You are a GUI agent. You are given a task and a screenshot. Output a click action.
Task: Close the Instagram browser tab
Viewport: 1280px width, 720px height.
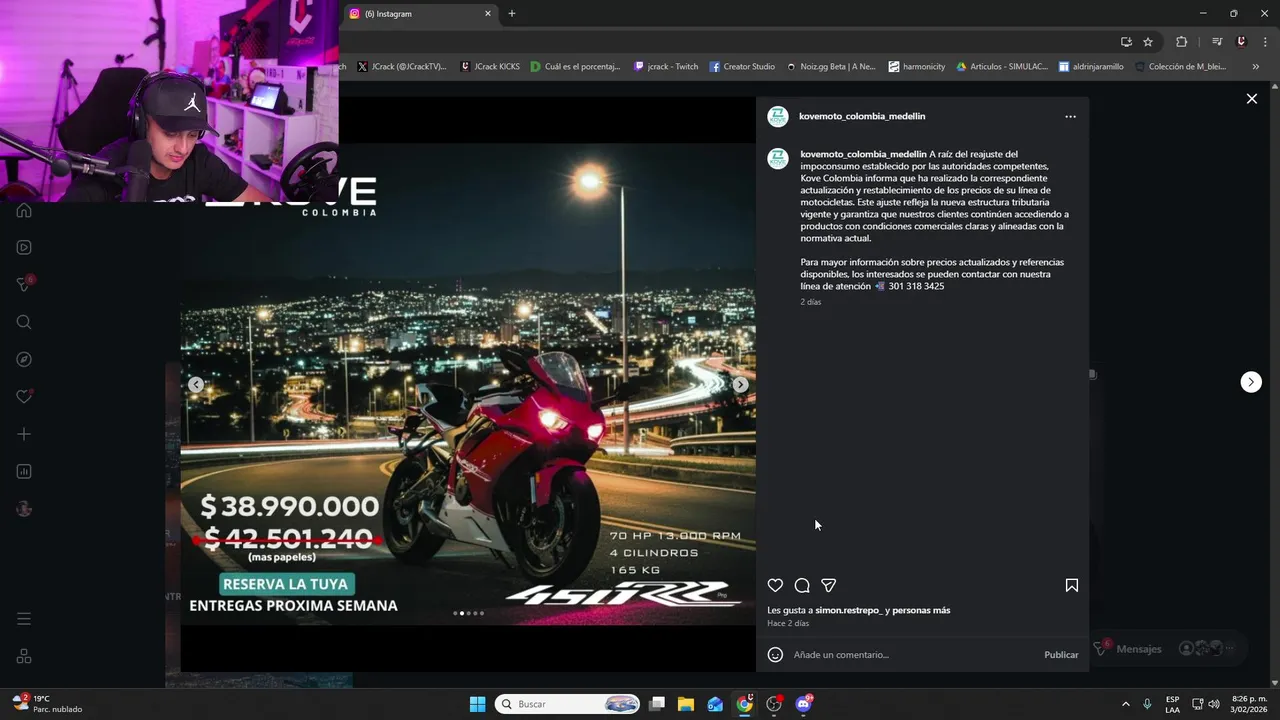point(488,14)
